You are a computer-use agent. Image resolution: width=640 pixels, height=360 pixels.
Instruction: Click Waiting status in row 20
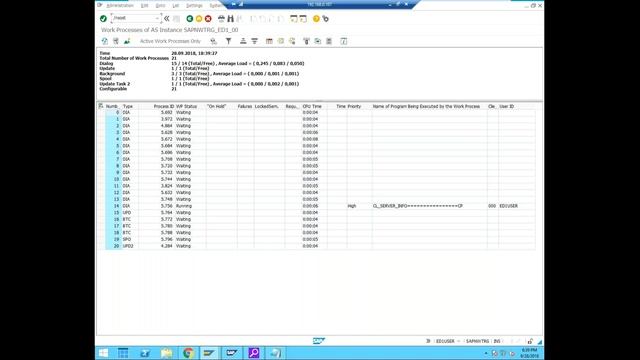(x=183, y=246)
